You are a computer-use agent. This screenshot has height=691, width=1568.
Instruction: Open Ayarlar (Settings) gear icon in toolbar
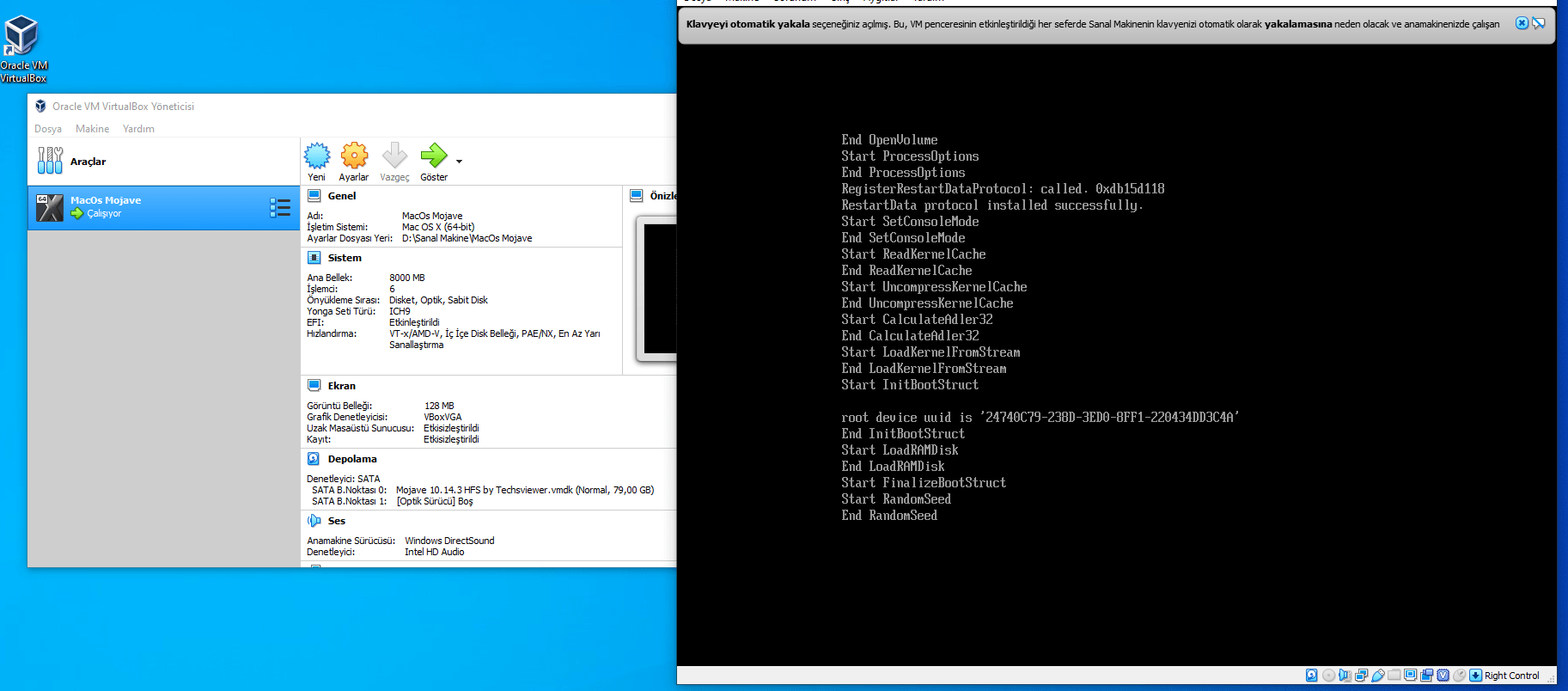[354, 156]
